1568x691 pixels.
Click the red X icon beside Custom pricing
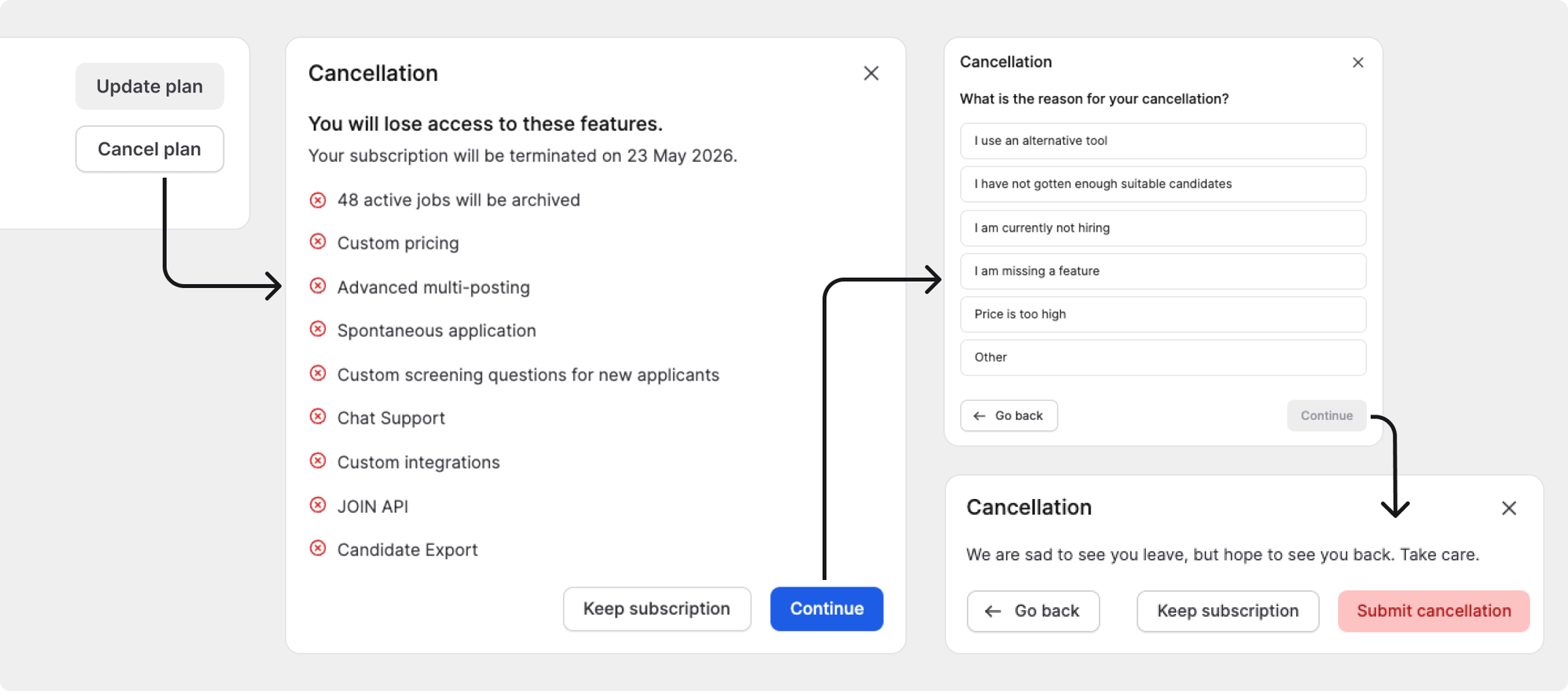pyautogui.click(x=318, y=242)
